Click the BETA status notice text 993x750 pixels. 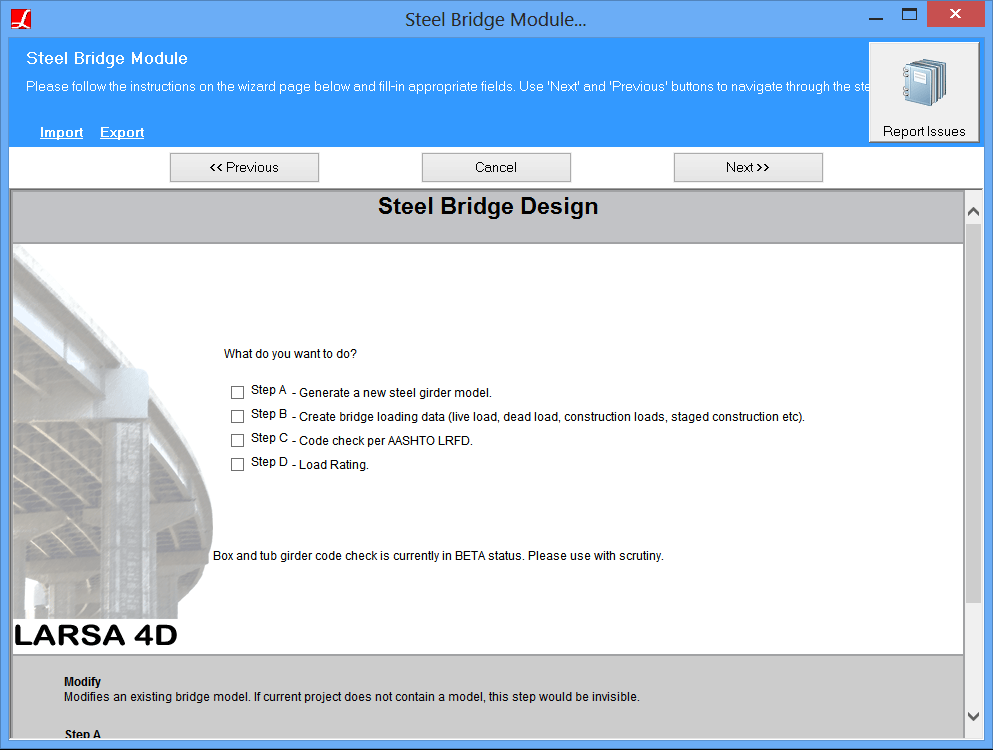pyautogui.click(x=438, y=556)
